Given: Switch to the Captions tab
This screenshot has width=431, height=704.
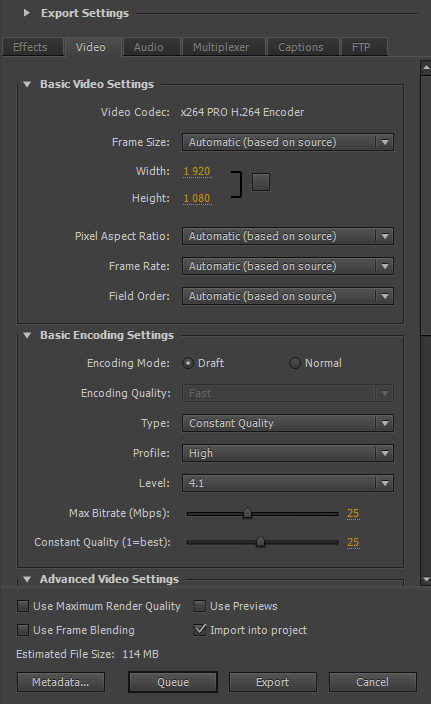Looking at the screenshot, I should pos(303,47).
